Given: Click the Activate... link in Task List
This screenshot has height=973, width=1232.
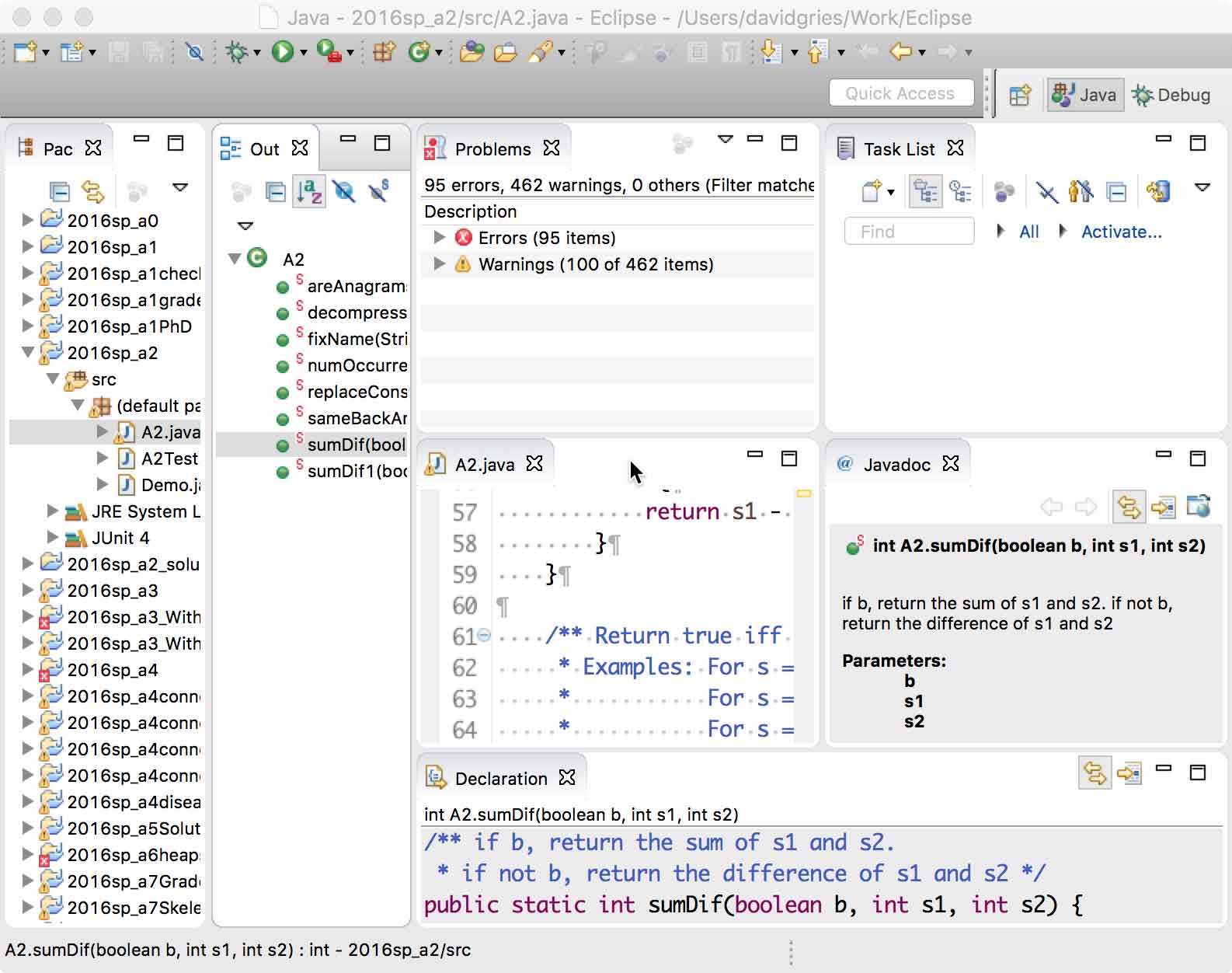Looking at the screenshot, I should (x=1121, y=232).
